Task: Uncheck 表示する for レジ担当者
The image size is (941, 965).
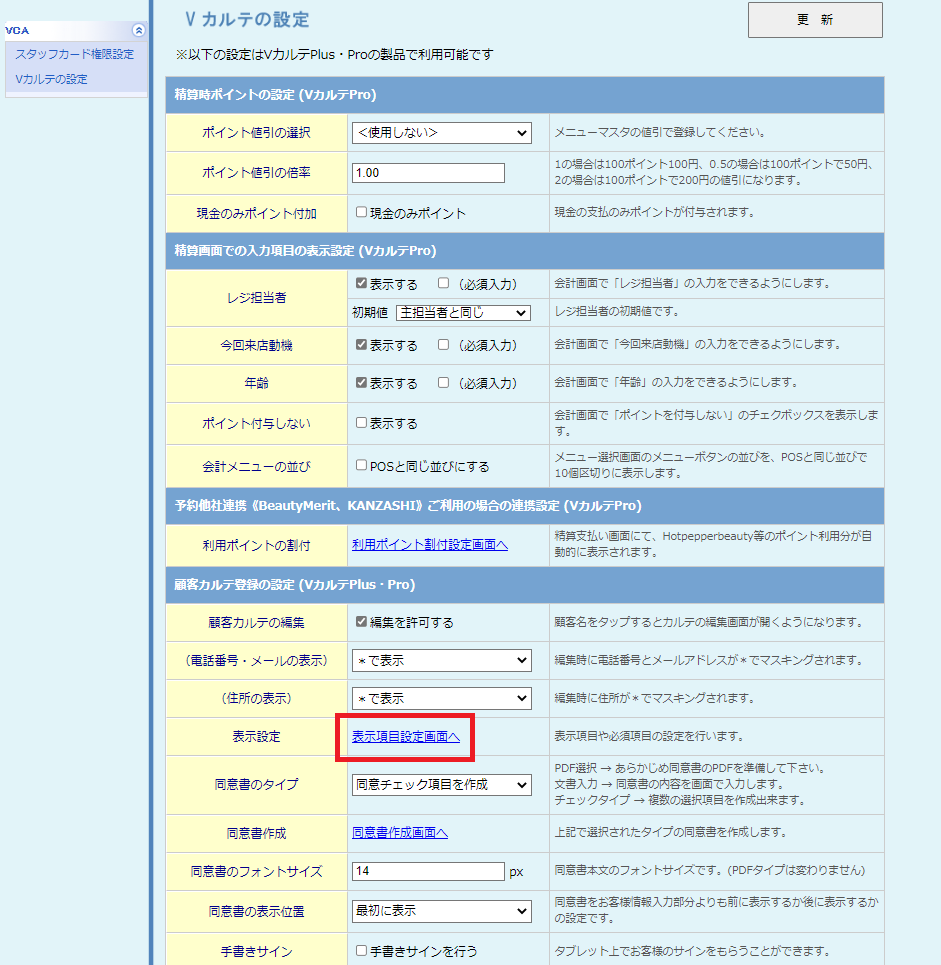Action: [x=362, y=283]
